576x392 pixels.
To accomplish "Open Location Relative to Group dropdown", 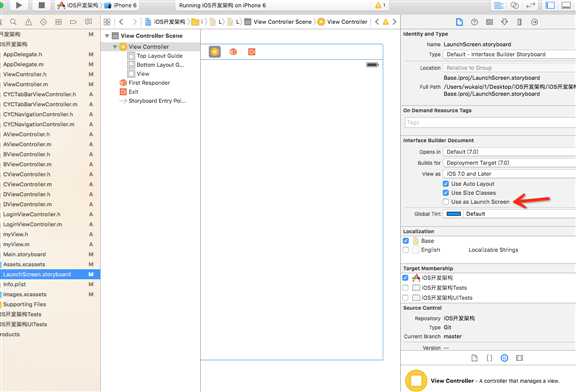I will [509, 68].
